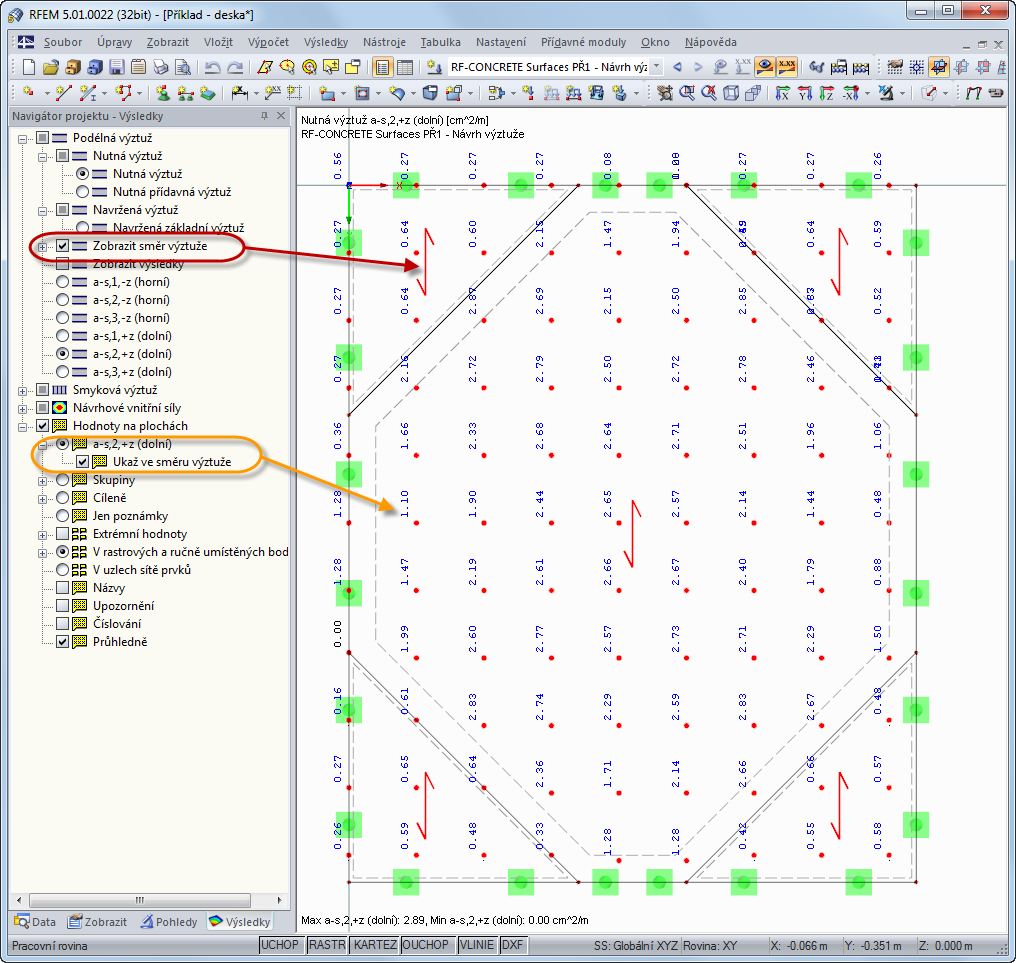Collapse the Navržená výztuž tree node

[x=42, y=210]
